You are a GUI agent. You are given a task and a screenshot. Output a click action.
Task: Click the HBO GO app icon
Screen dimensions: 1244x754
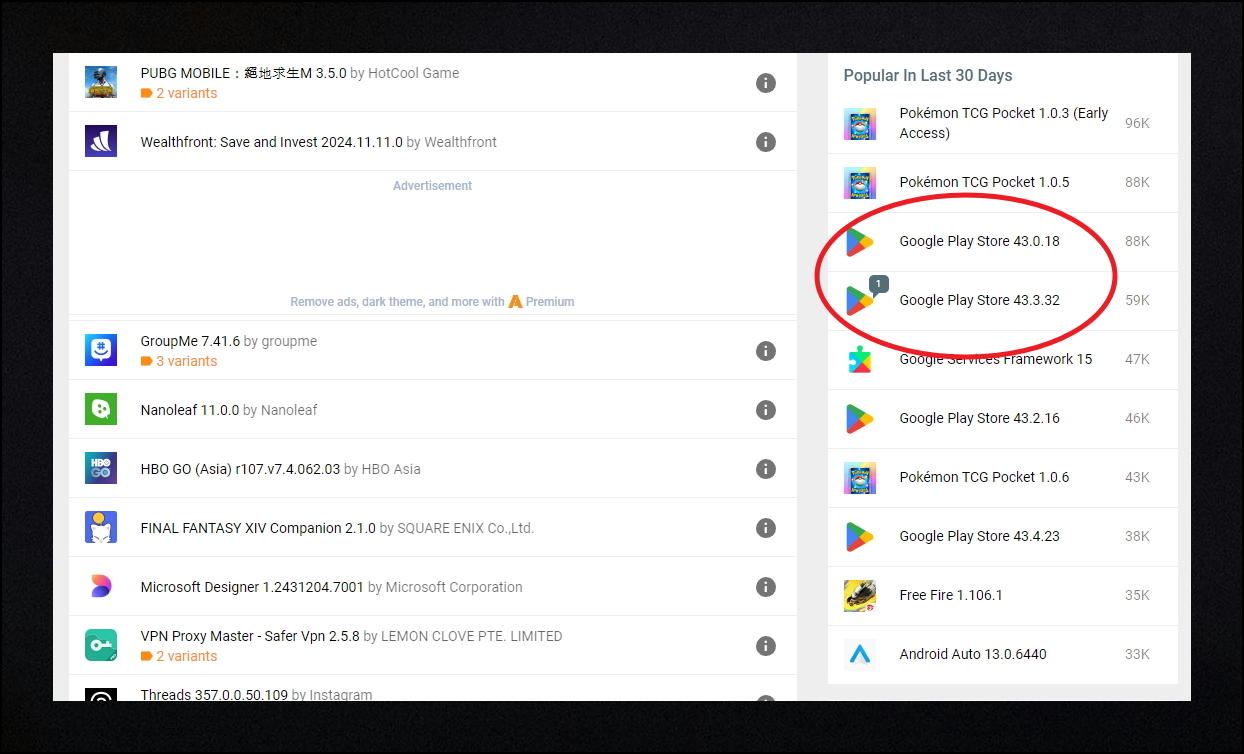[x=101, y=468]
